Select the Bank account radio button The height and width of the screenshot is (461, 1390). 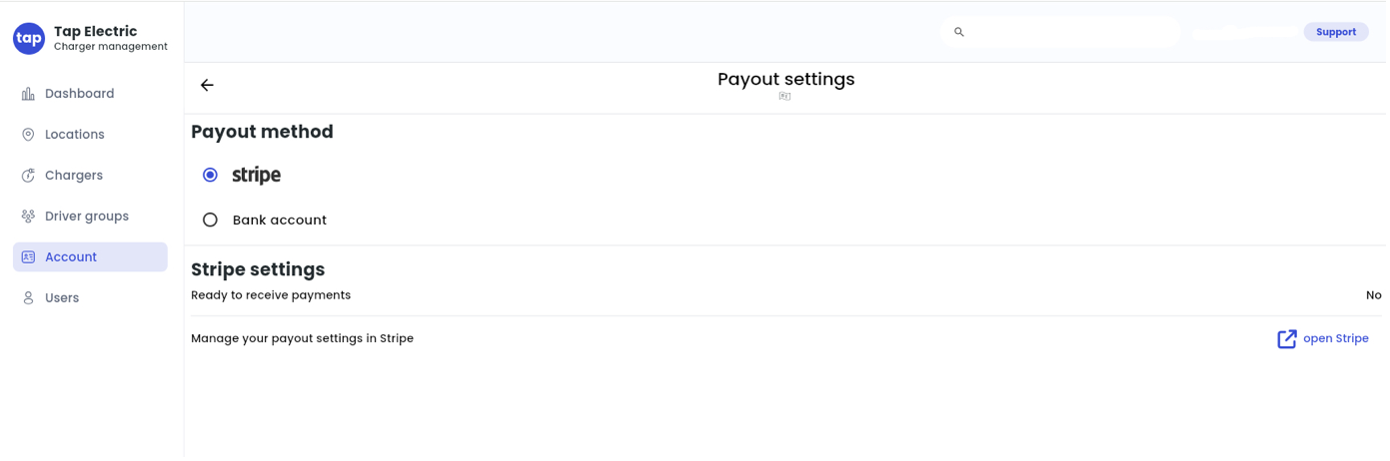[210, 220]
